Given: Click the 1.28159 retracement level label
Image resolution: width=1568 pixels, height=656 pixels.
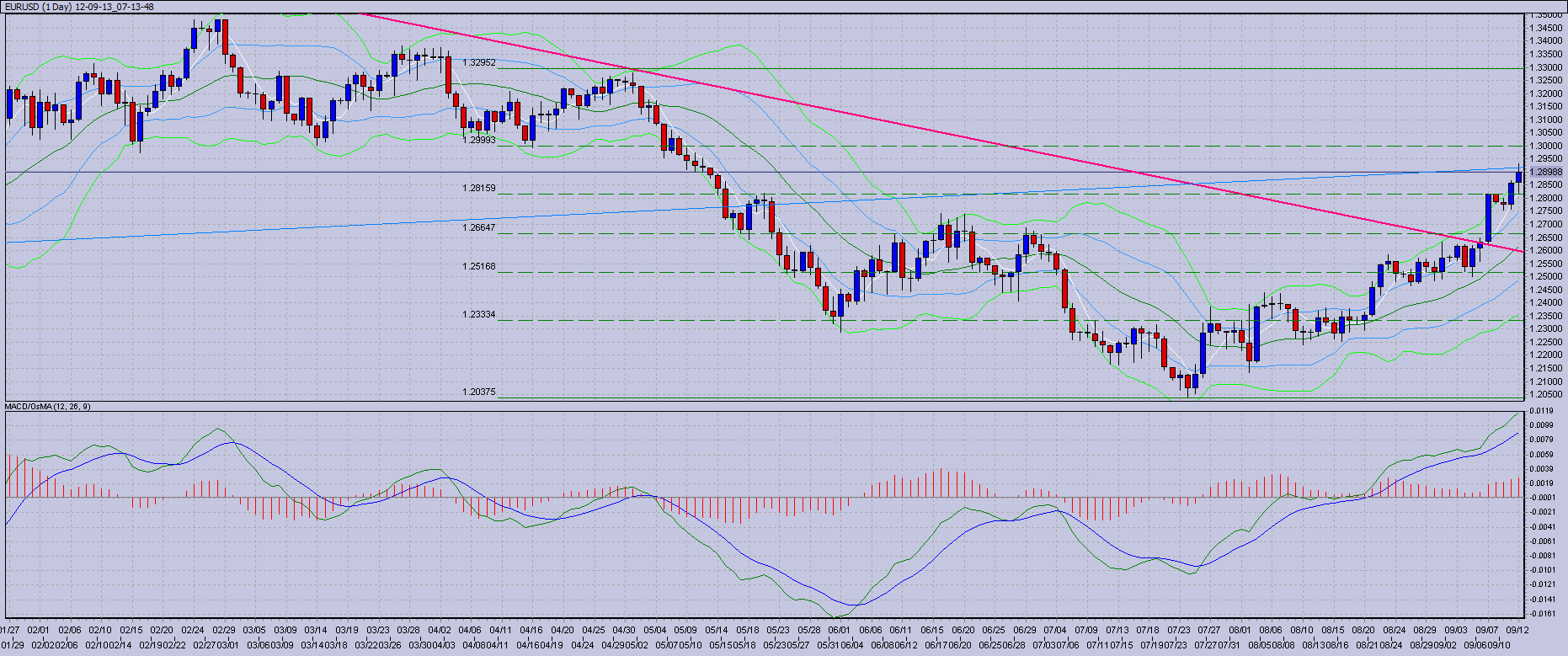Looking at the screenshot, I should click(x=478, y=189).
